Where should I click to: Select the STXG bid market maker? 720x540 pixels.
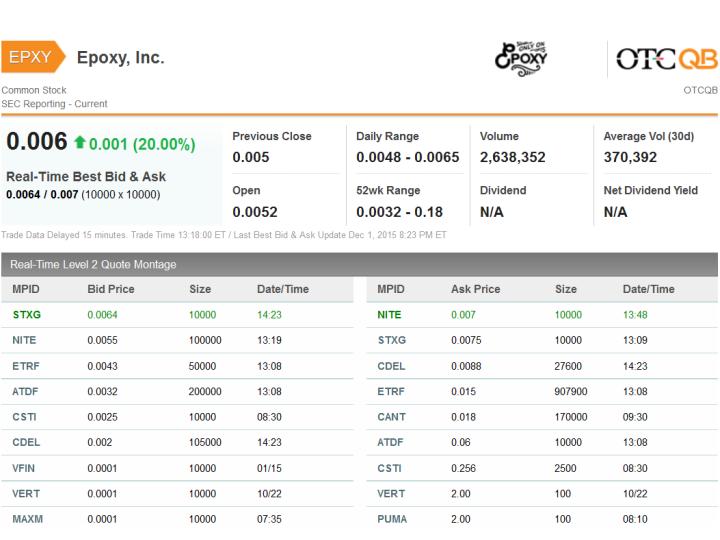[26, 314]
